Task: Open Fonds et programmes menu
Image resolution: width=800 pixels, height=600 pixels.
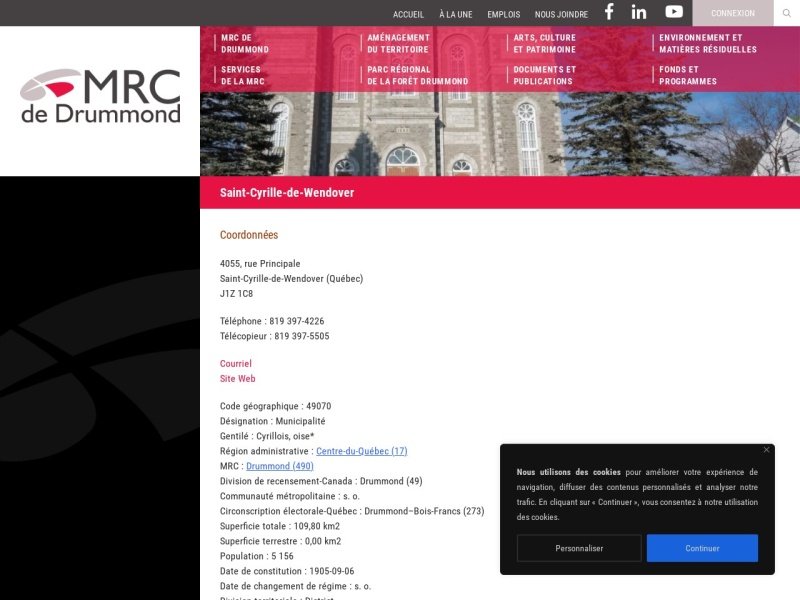Action: point(688,75)
